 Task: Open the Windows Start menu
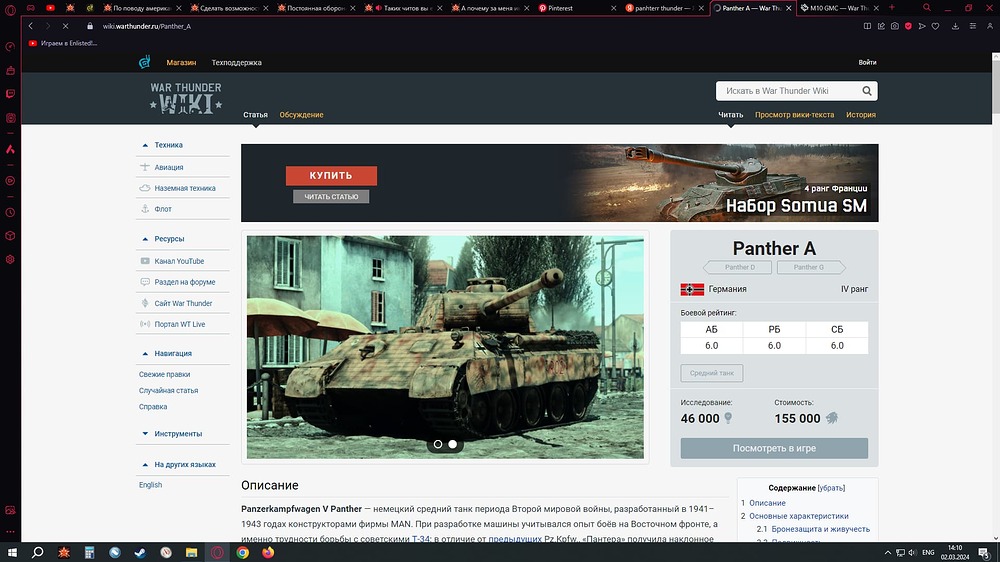pos(11,552)
